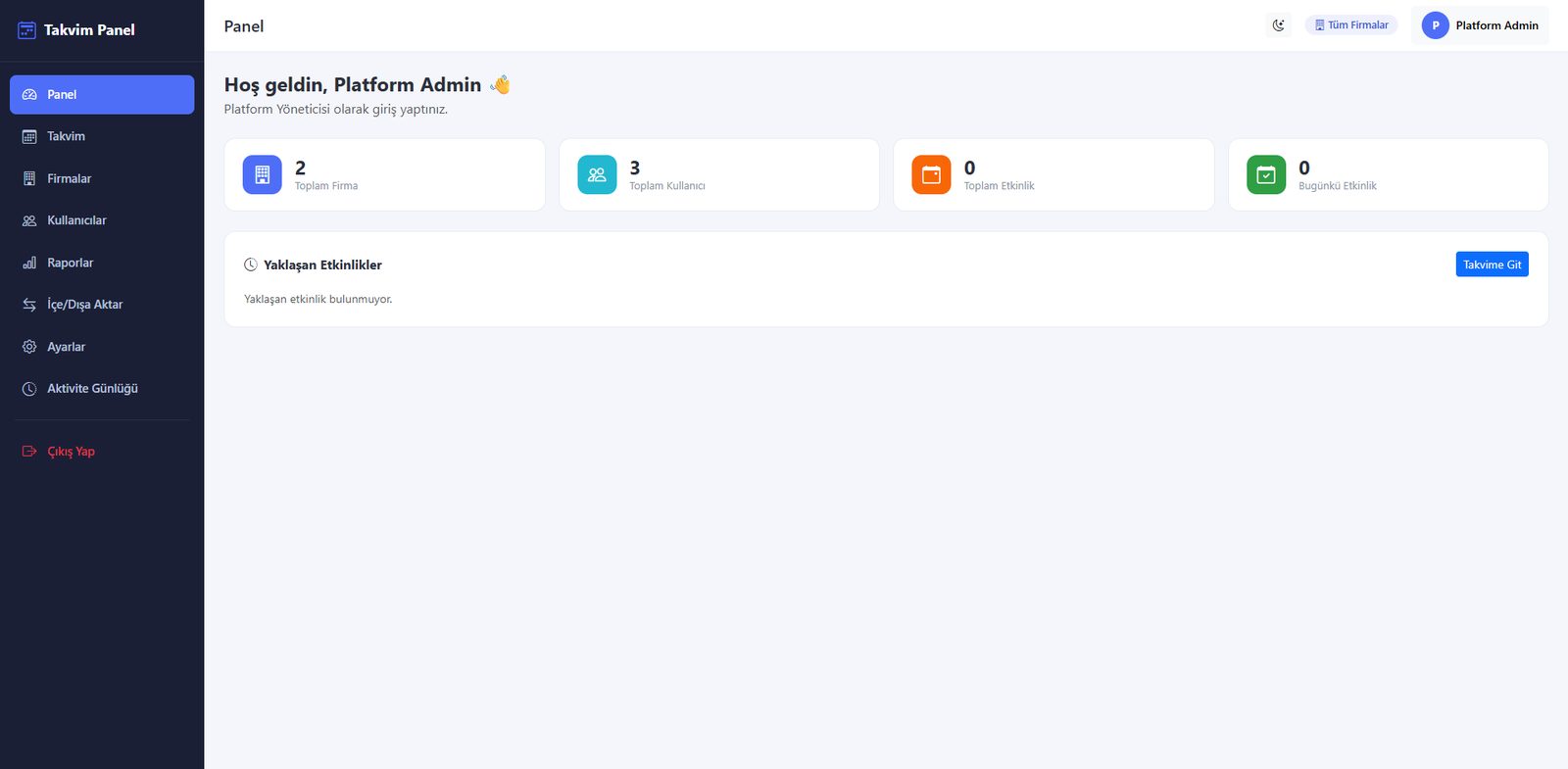The width and height of the screenshot is (1568, 769).
Task: Click the Ayarlar gear icon
Action: [x=29, y=347]
